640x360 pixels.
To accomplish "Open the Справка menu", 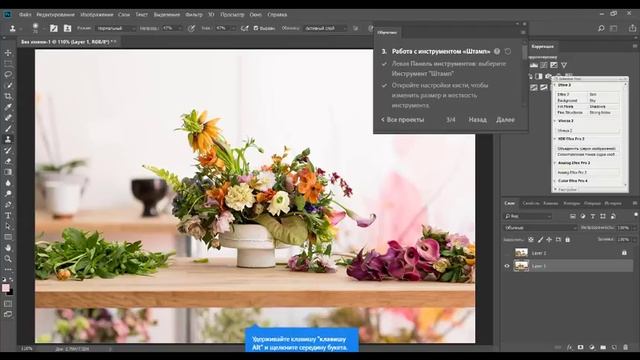I will click(x=277, y=14).
